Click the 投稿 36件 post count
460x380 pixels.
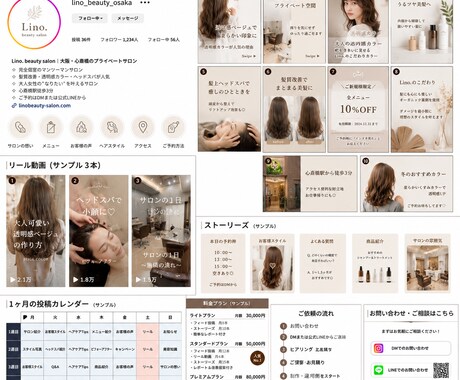coord(81,40)
